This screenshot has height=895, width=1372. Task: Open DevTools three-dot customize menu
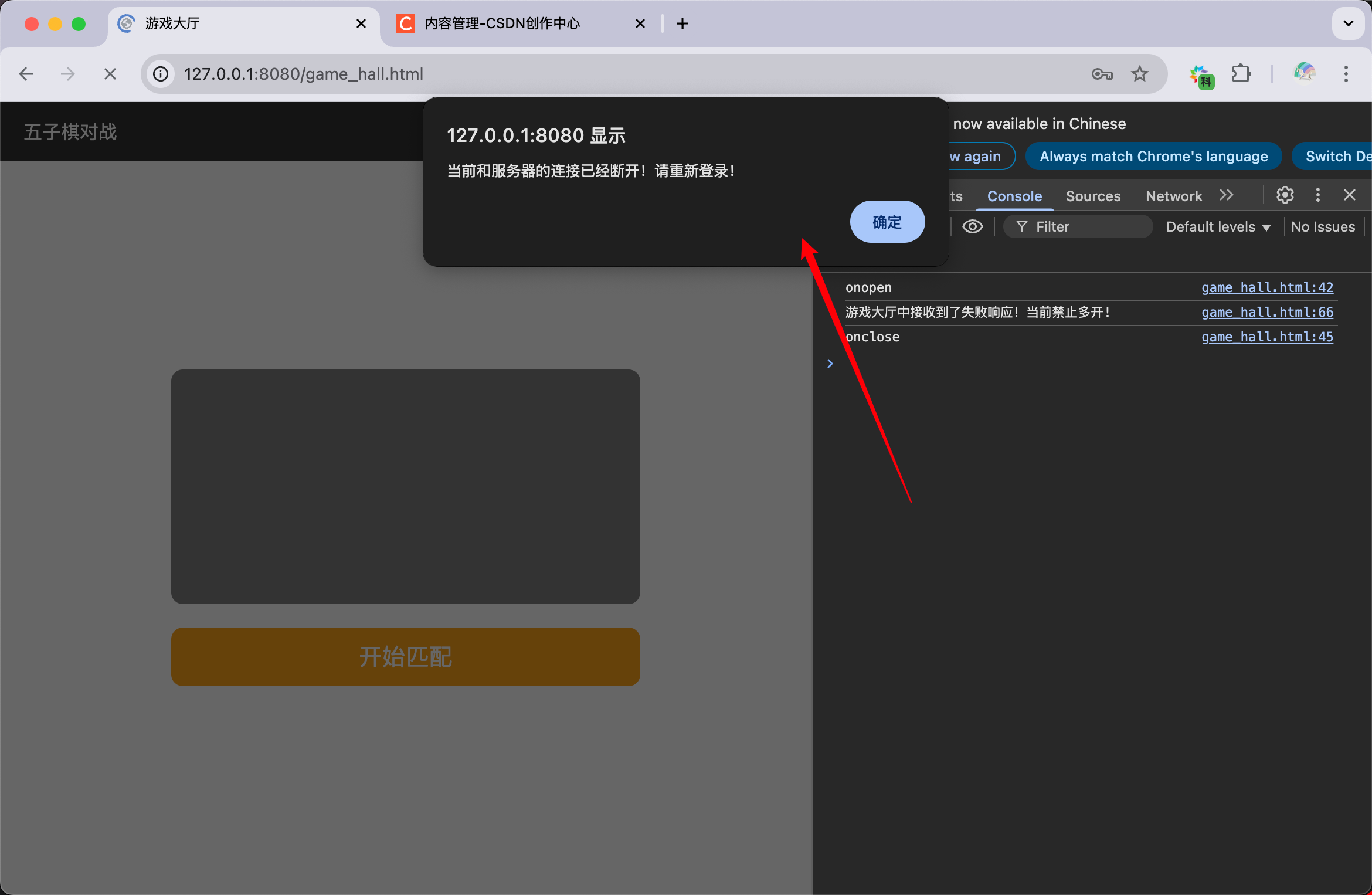[1317, 195]
